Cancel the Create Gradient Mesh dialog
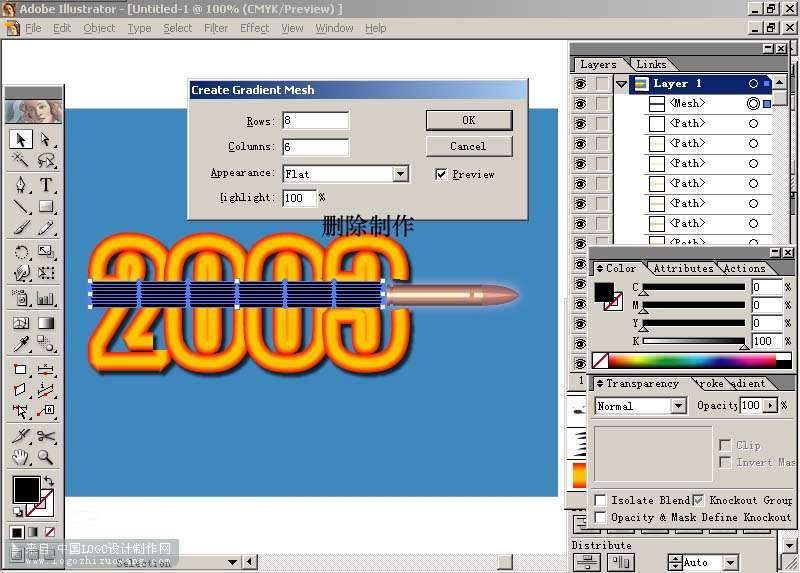The width and height of the screenshot is (800, 573). pyautogui.click(x=469, y=146)
